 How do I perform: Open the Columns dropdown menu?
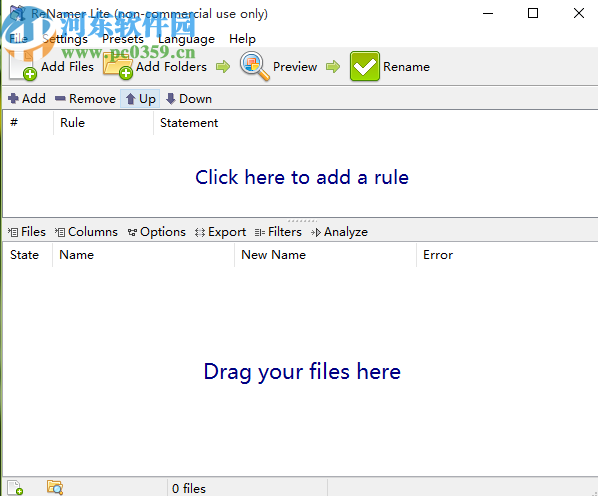click(x=86, y=232)
